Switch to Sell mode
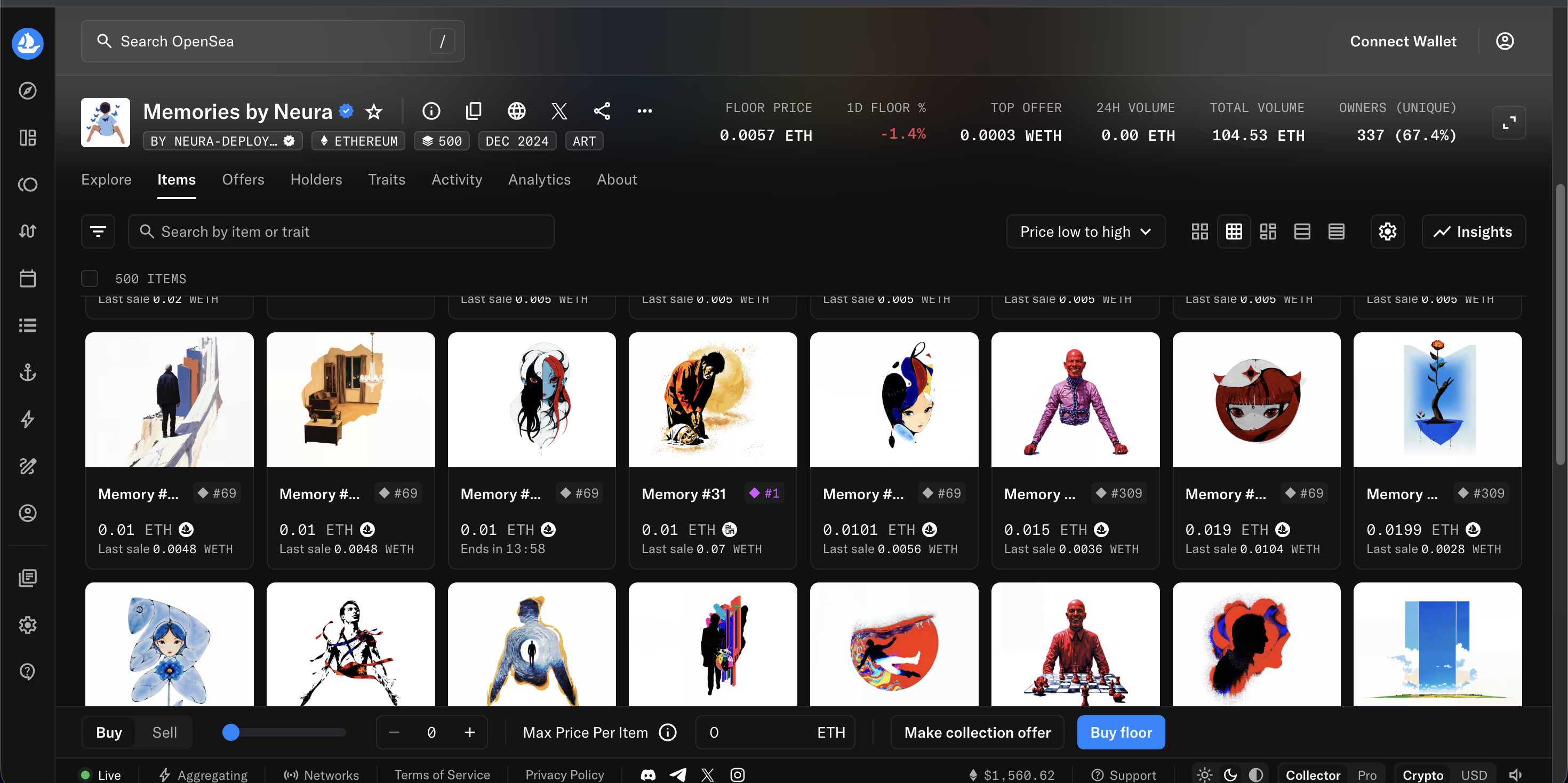The image size is (1568, 783). click(x=164, y=732)
